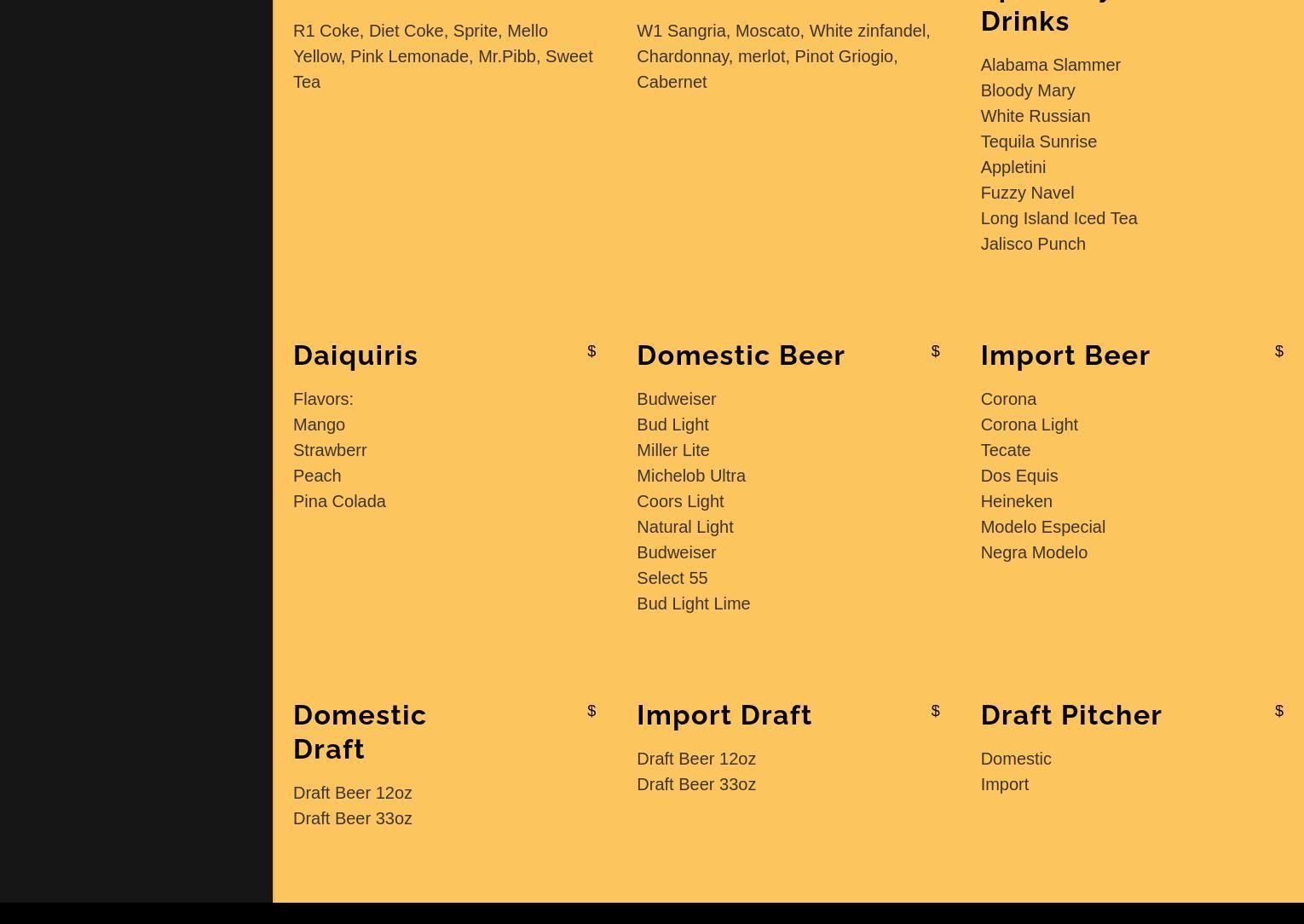Click 'Draft Beer 12oz' under Import Draft

click(x=696, y=759)
